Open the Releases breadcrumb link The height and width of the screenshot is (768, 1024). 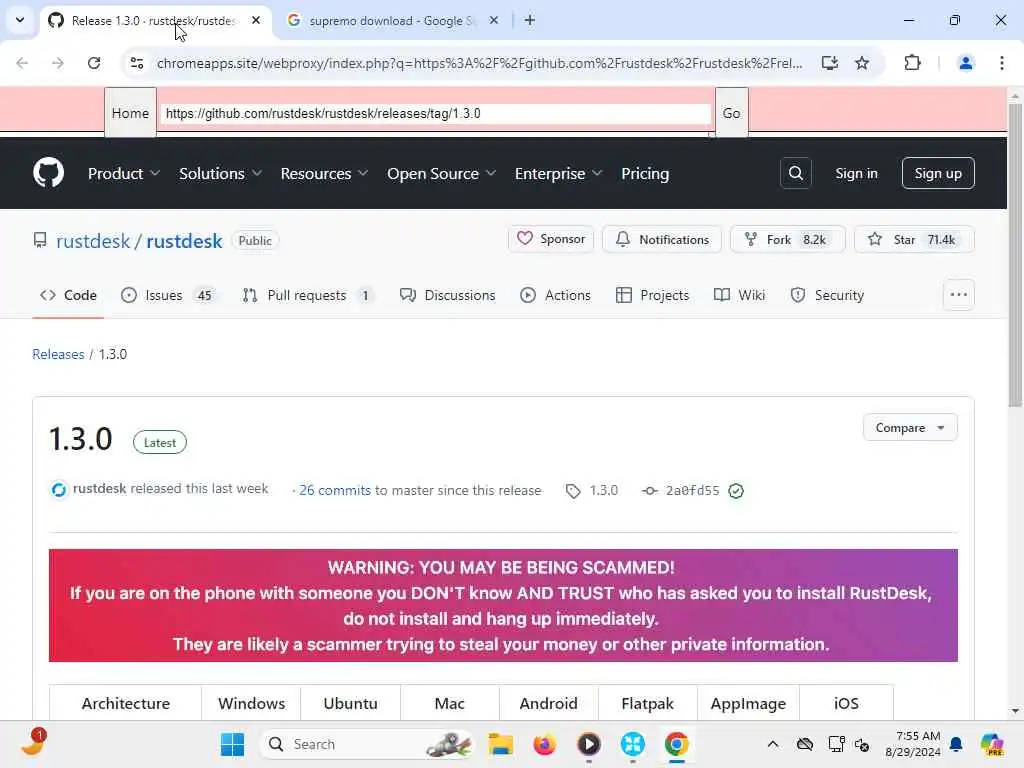pos(58,354)
